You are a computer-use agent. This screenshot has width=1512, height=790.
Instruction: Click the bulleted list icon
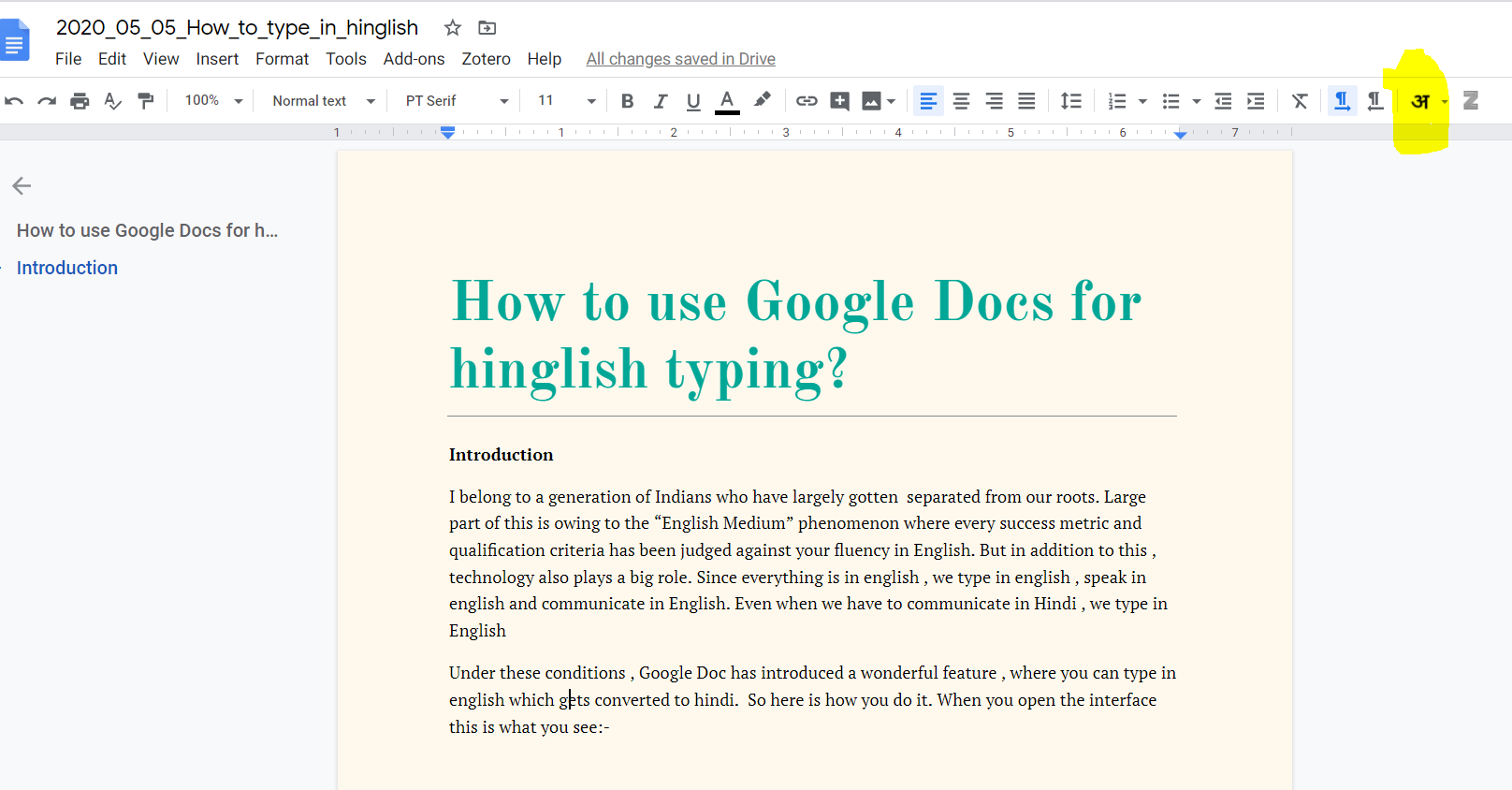pos(1170,101)
